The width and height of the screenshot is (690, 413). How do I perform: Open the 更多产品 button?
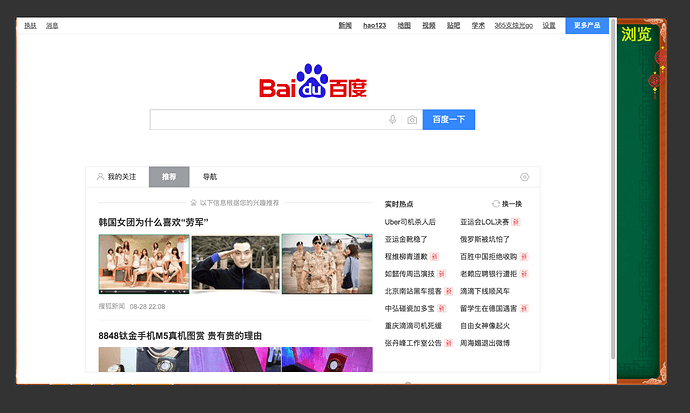587,26
